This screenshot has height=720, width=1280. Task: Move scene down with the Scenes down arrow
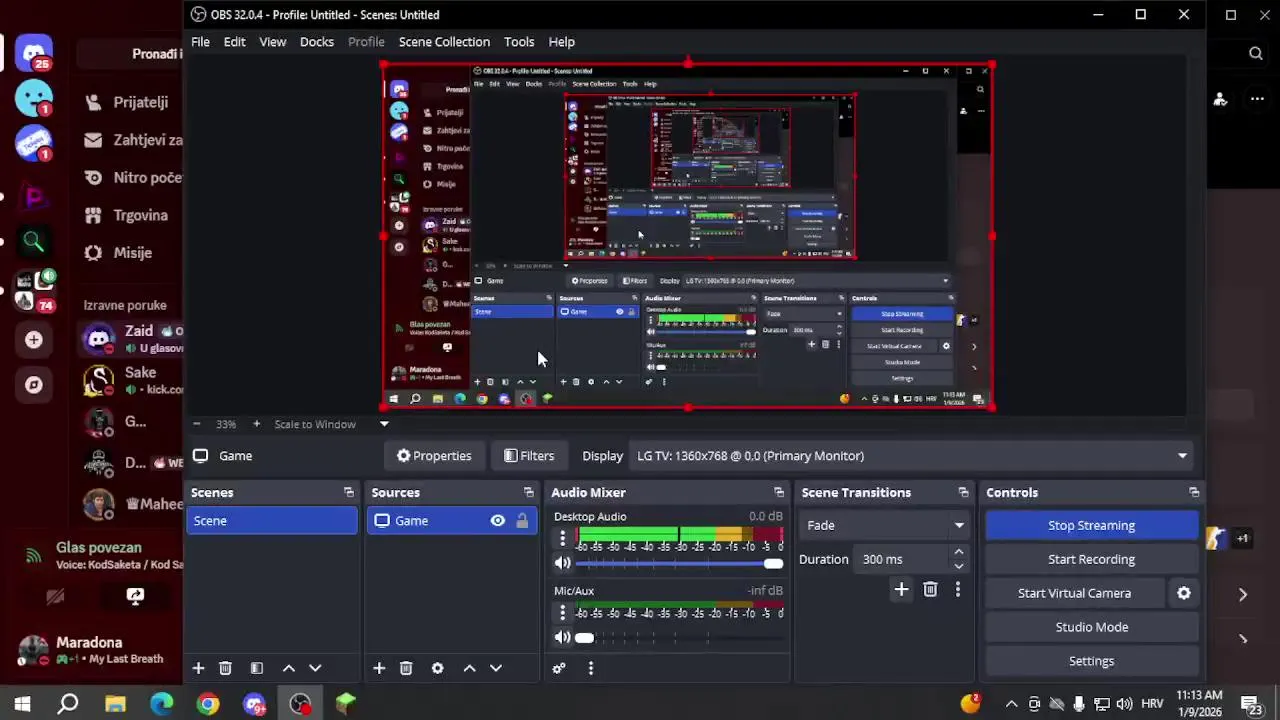[x=315, y=668]
